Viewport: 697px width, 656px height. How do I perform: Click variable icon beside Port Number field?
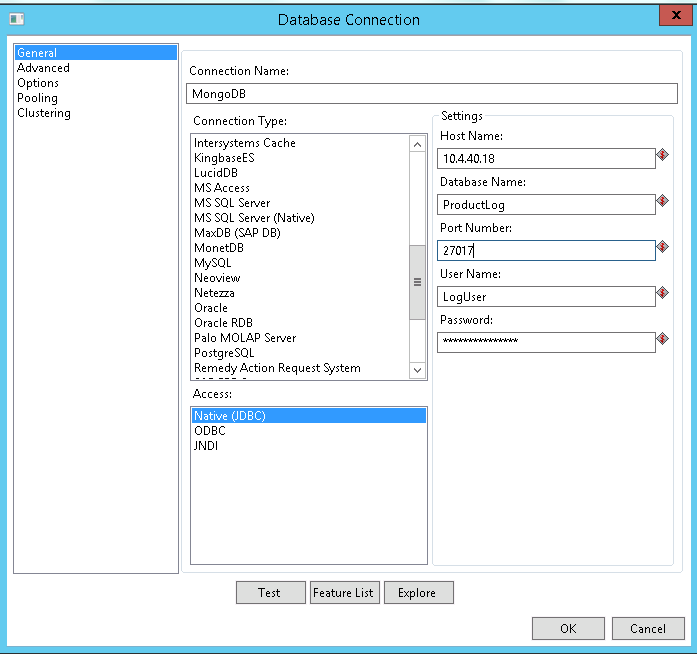pyautogui.click(x=662, y=247)
